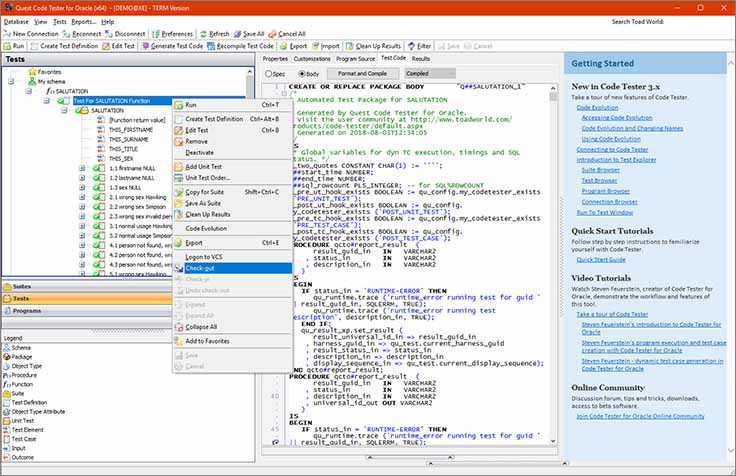Click the Format and Compile button
Screen dimensions: 736x476
click(x=362, y=74)
